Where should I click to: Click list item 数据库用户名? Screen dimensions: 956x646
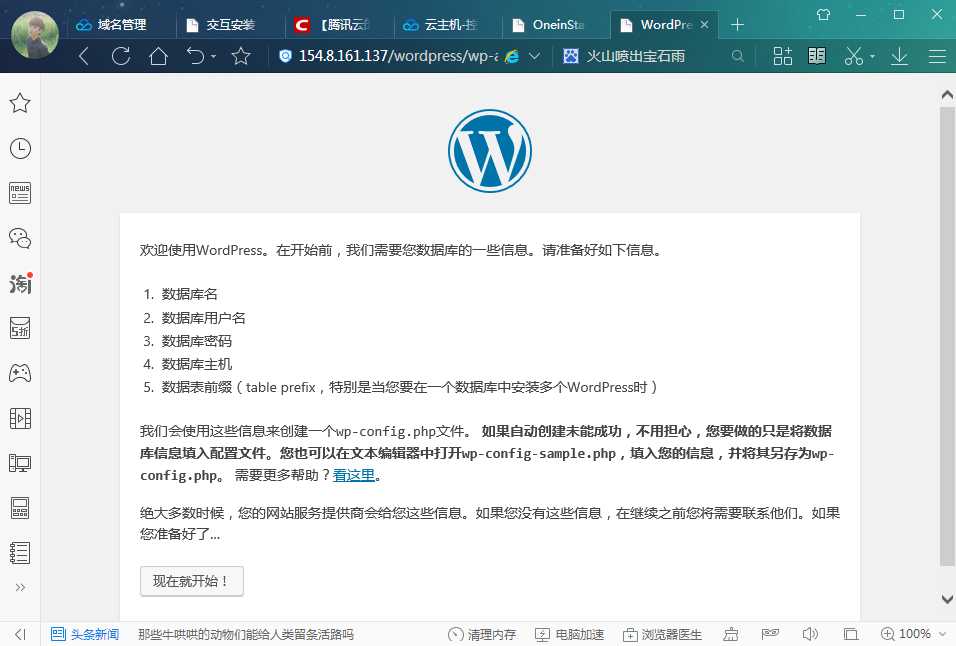(203, 318)
